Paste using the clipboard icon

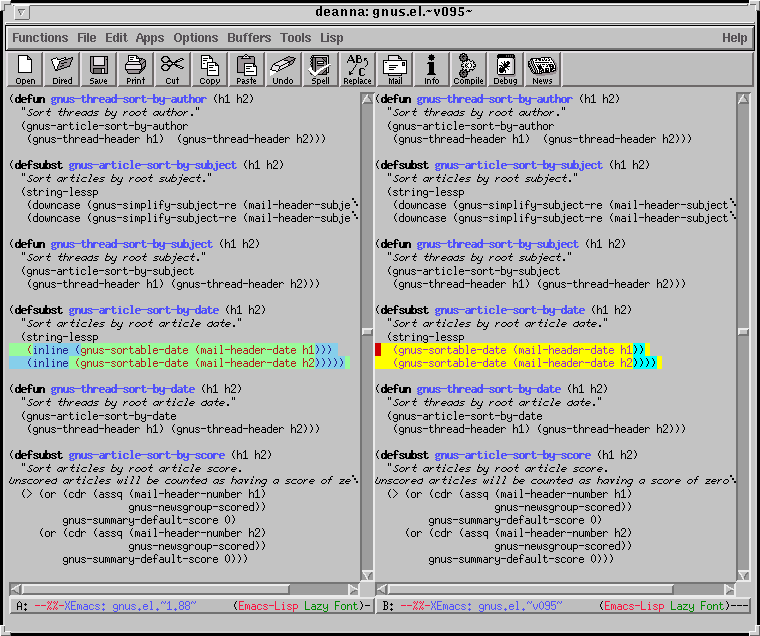[246, 69]
